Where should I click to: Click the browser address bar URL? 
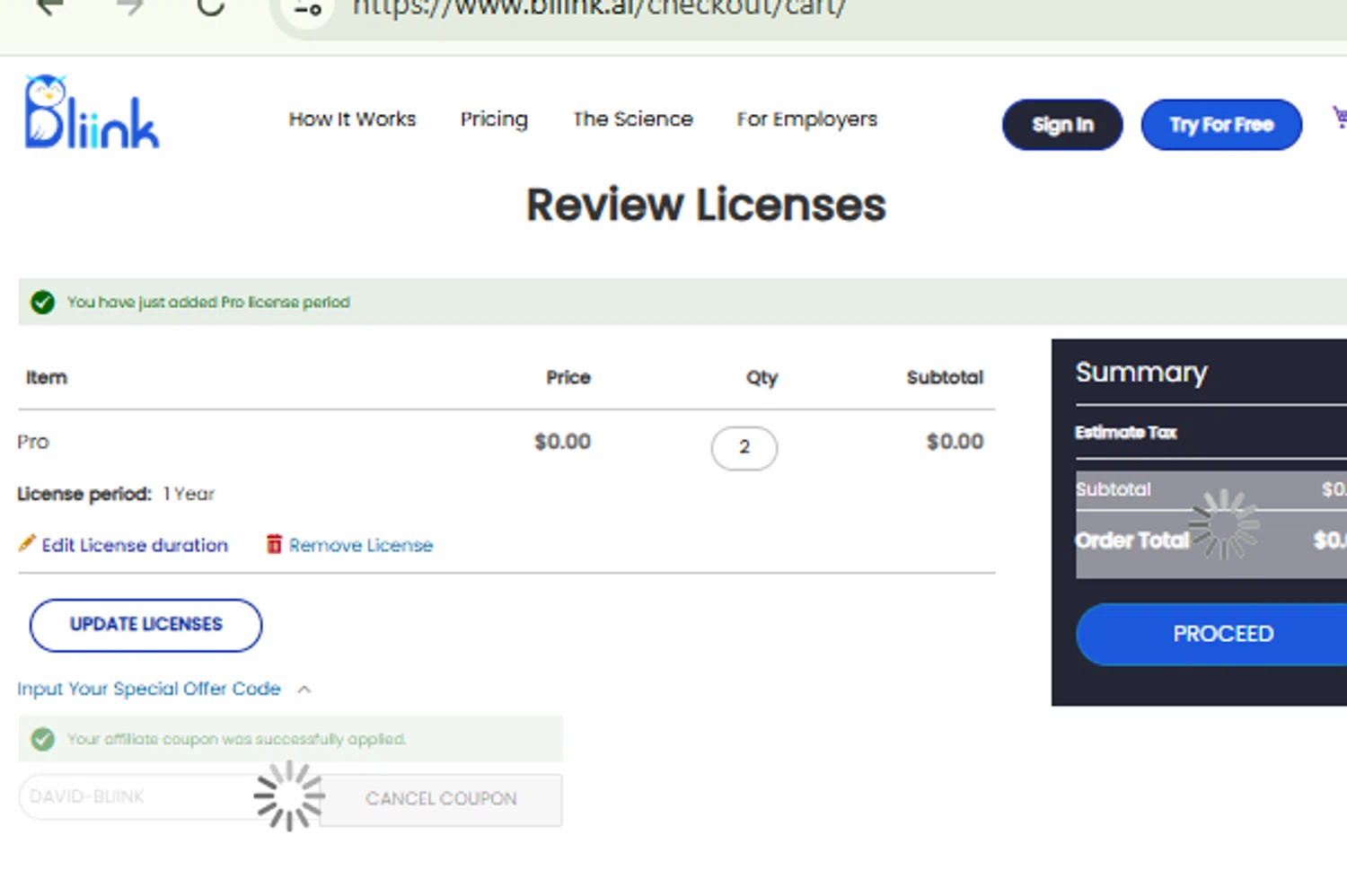(x=599, y=8)
